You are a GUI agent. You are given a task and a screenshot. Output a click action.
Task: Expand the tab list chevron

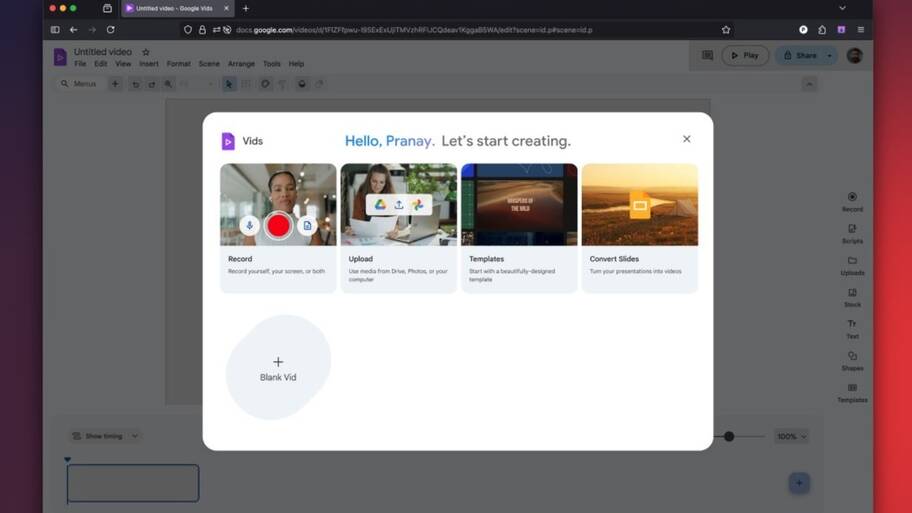[842, 8]
